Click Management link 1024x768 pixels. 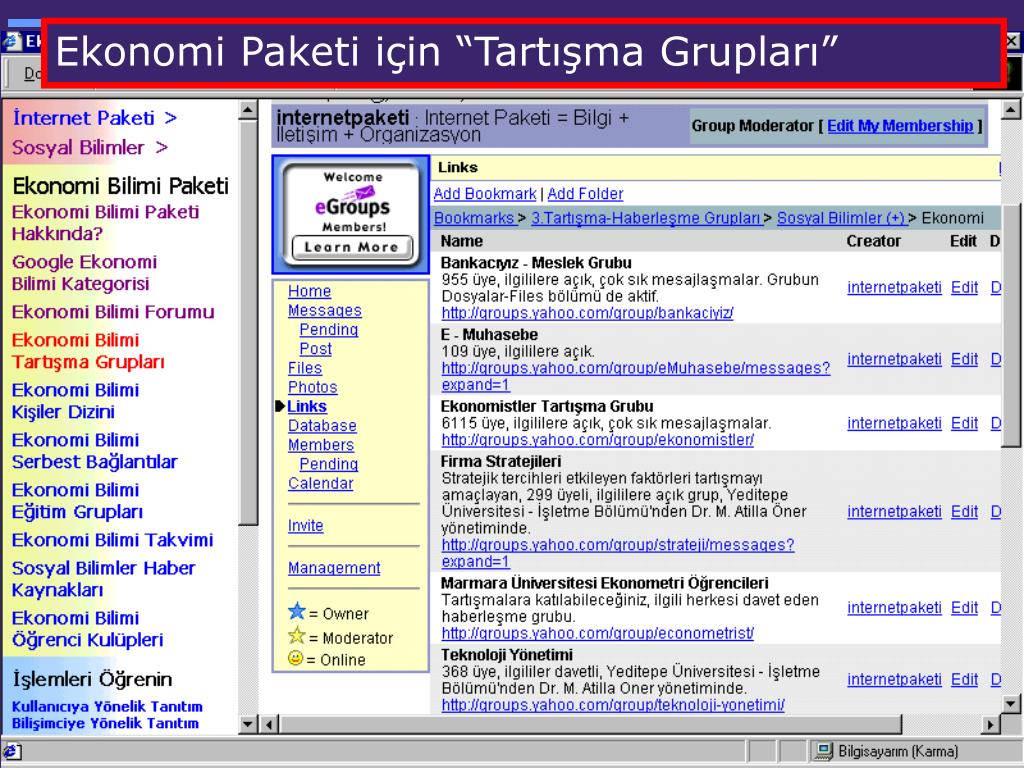click(x=334, y=568)
